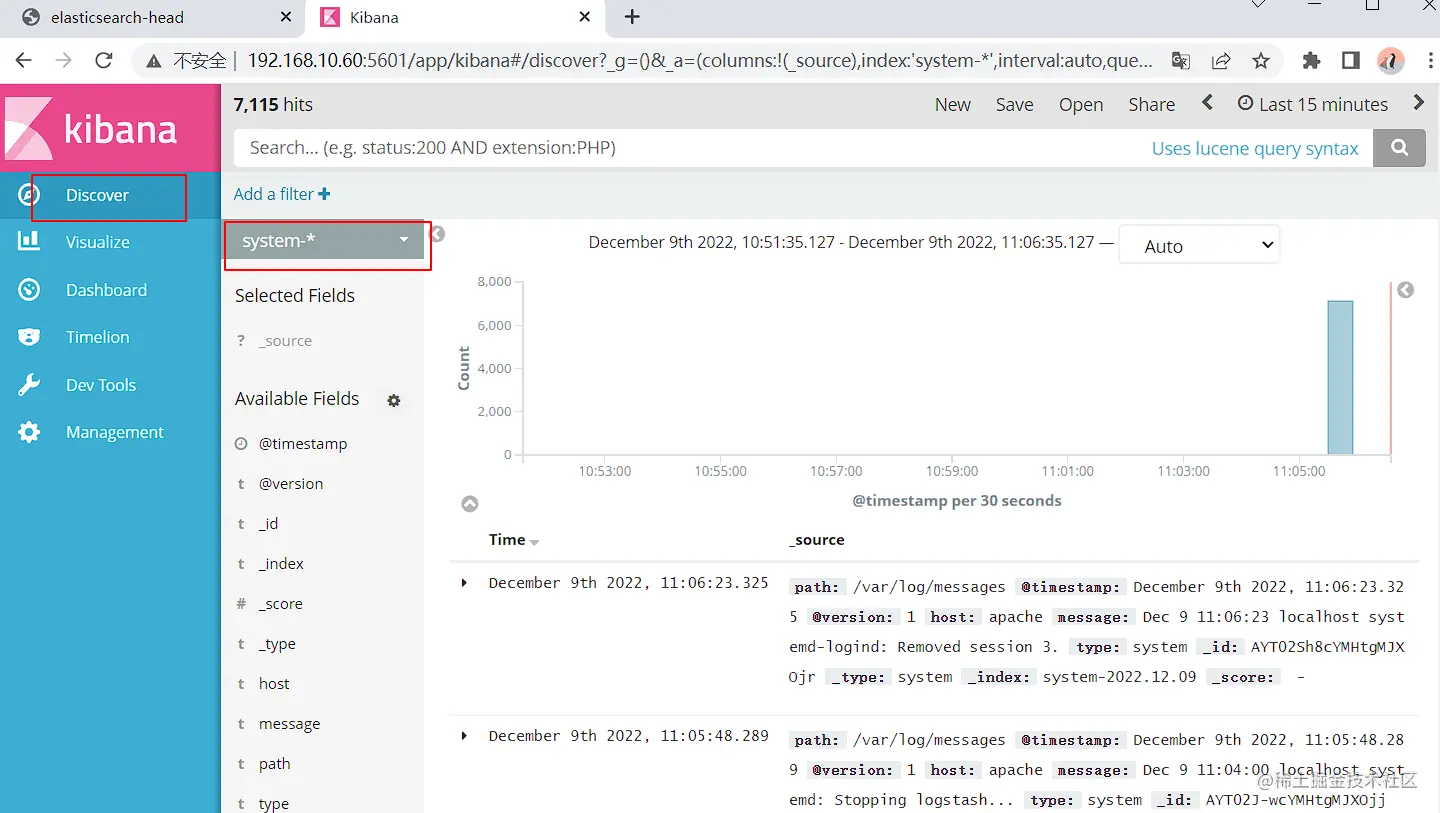1440x813 pixels.
Task: Click the browser address bar URL
Action: [700, 61]
